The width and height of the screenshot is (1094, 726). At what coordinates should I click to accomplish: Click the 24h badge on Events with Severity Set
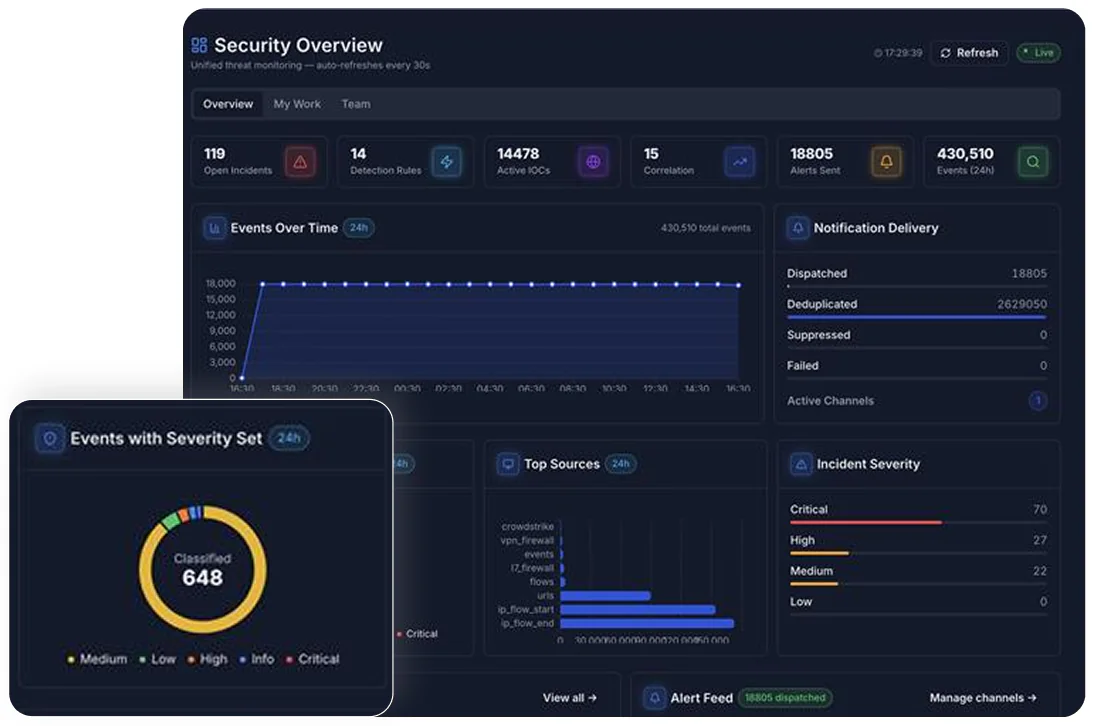tap(289, 438)
